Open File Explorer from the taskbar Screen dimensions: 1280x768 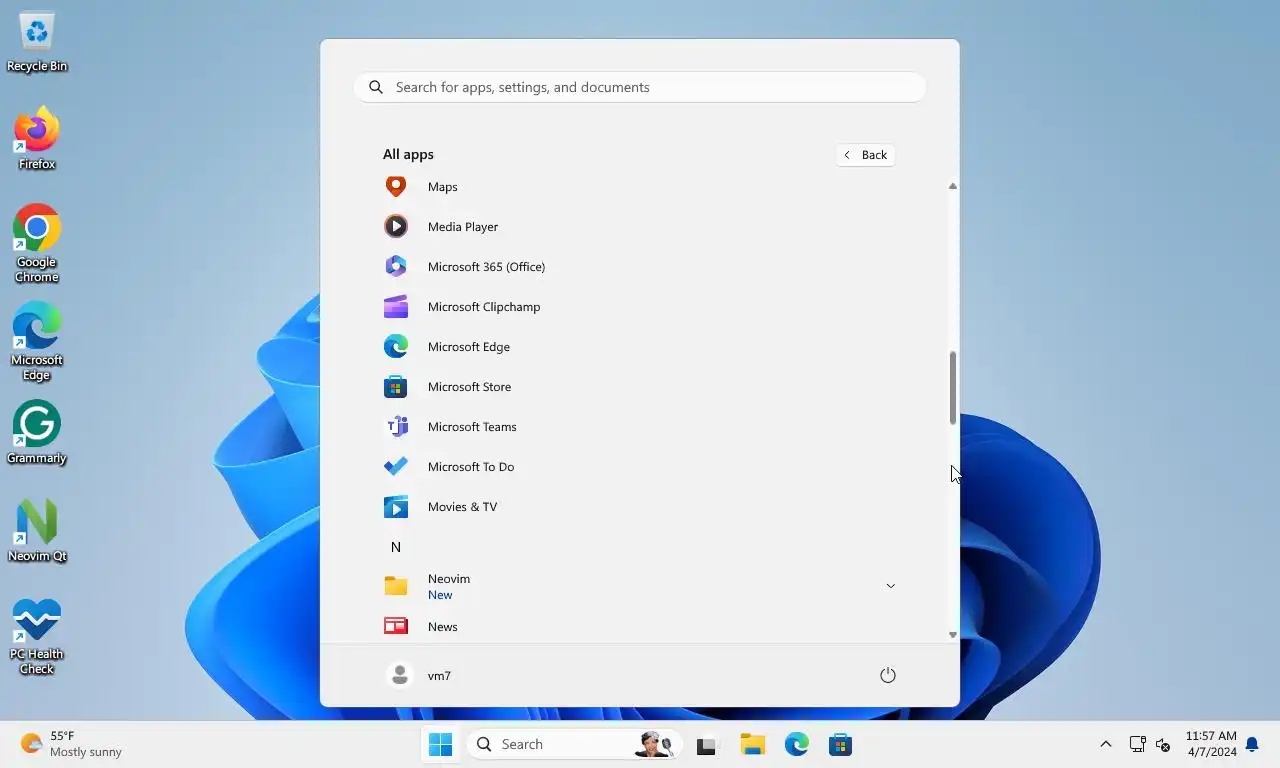coord(752,744)
